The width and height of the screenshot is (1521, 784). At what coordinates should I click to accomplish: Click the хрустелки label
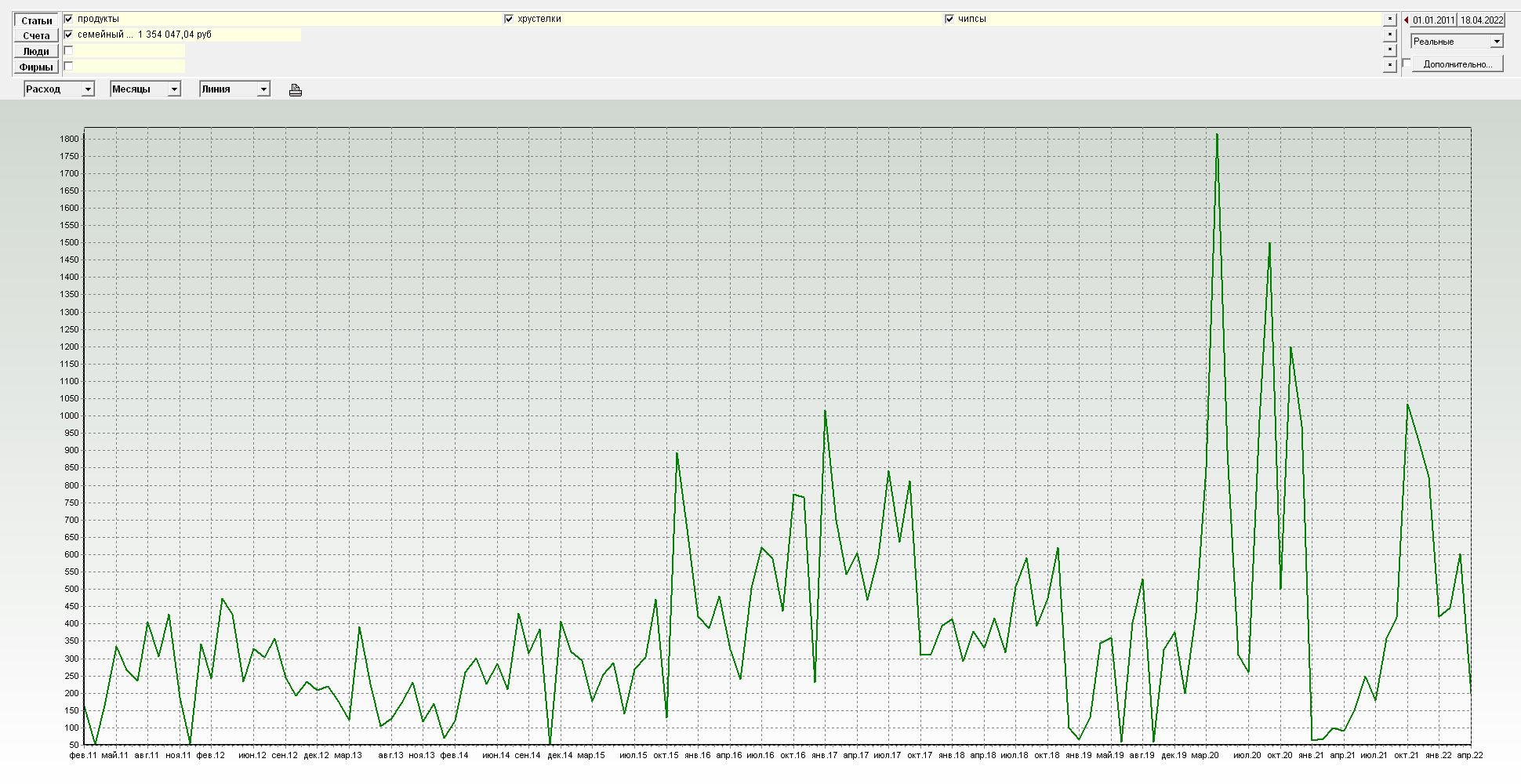pyautogui.click(x=539, y=19)
